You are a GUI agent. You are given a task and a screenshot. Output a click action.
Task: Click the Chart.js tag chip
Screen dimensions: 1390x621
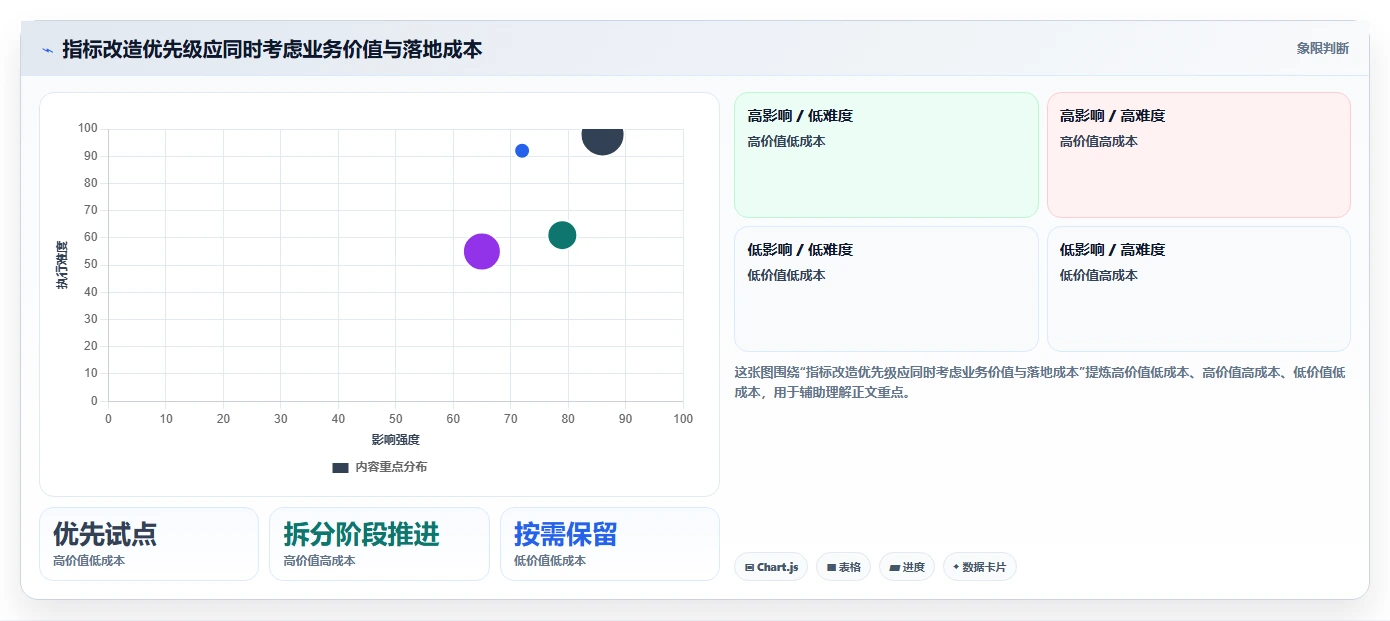[771, 567]
